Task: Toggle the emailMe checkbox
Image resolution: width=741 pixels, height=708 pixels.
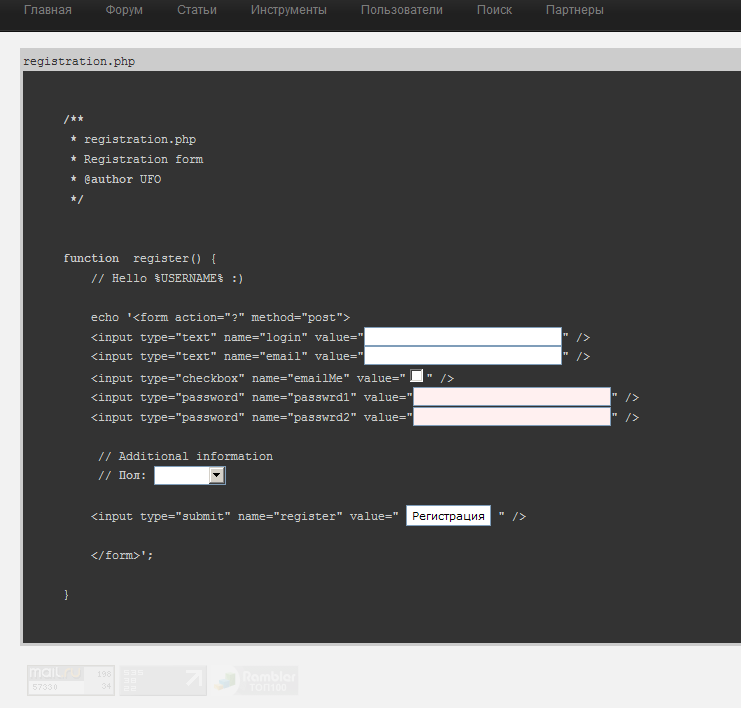Action: (417, 376)
